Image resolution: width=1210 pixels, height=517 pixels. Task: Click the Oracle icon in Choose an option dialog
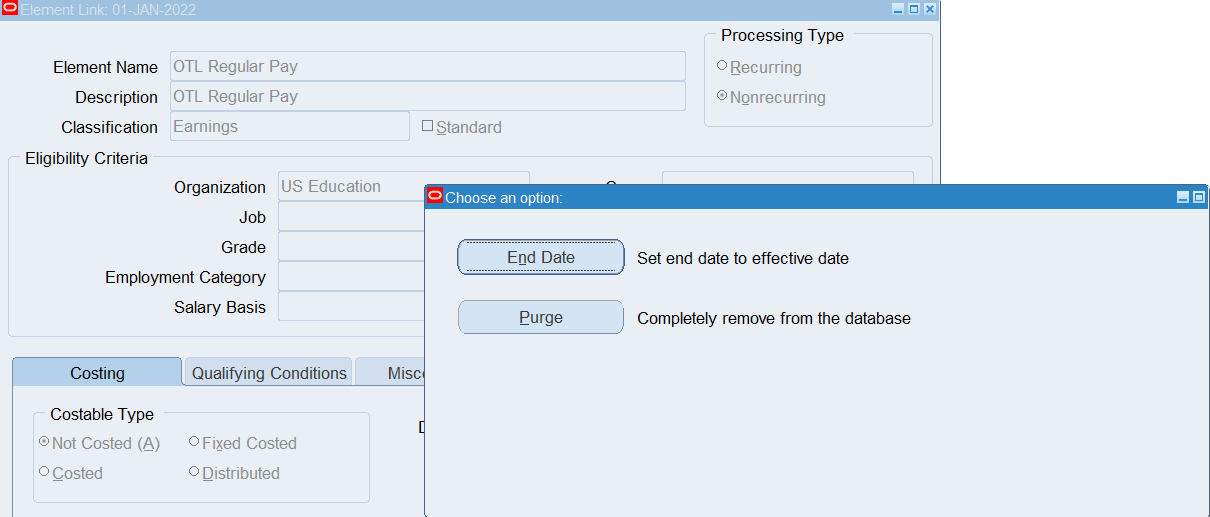[435, 197]
